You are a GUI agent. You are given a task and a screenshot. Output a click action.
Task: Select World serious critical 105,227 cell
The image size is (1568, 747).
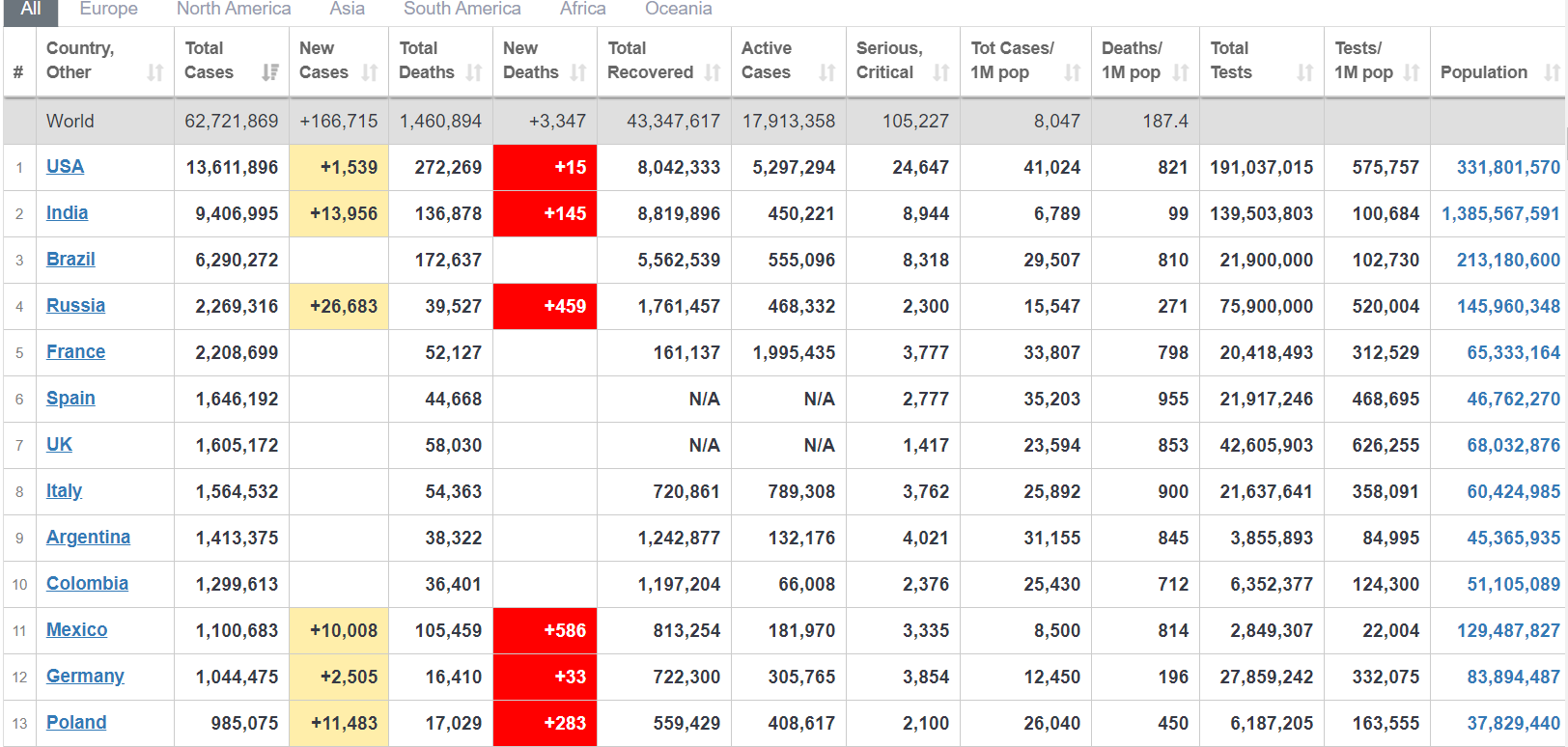point(903,121)
